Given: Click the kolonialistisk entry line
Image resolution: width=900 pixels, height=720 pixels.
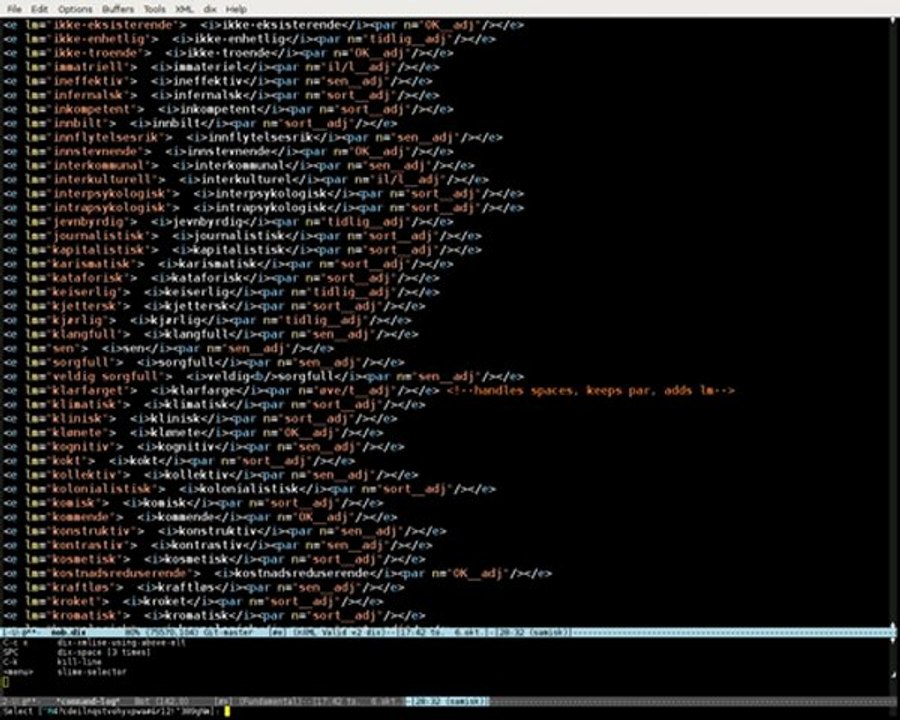Looking at the screenshot, I should (250, 489).
